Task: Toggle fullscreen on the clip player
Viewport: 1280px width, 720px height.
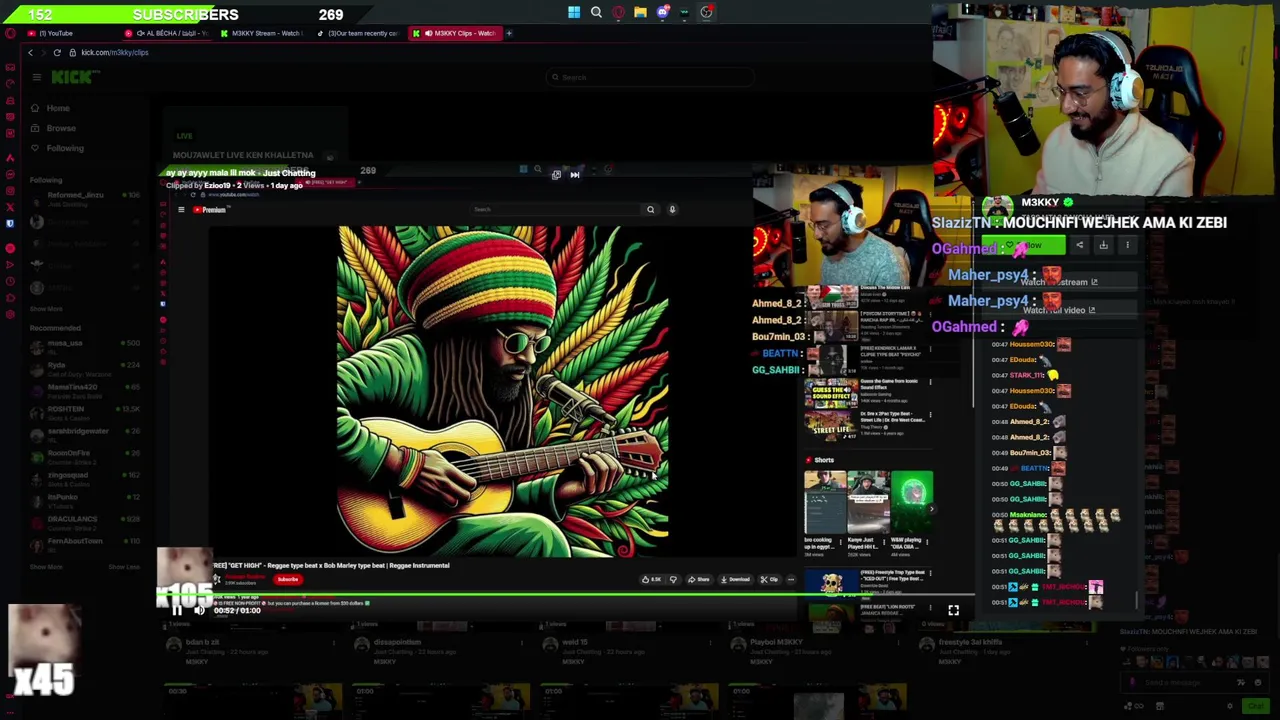Action: tap(953, 610)
